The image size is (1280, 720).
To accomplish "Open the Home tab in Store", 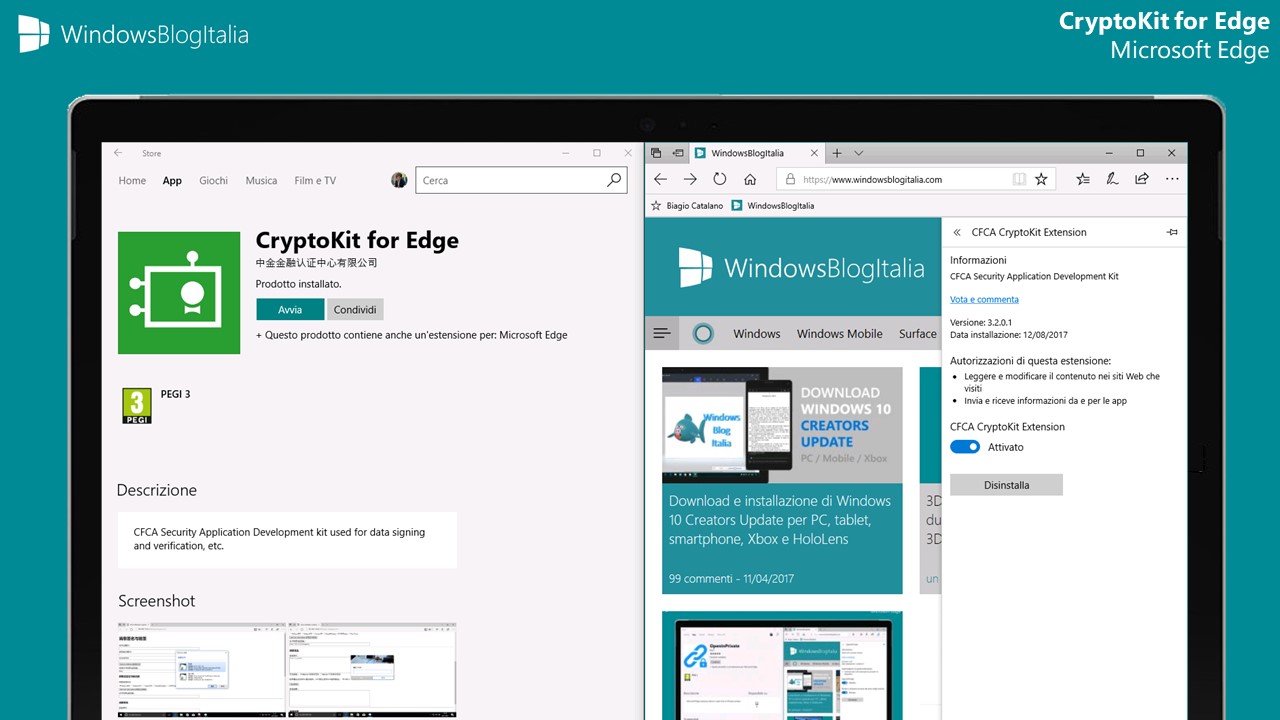I will click(x=132, y=181).
